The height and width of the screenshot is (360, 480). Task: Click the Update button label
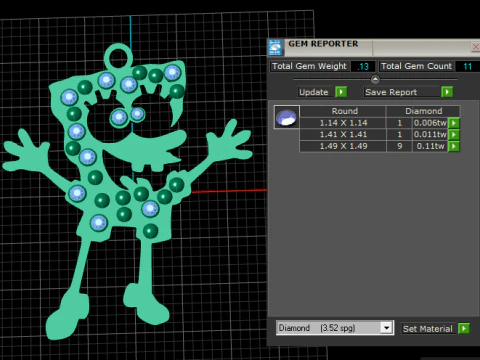tap(314, 92)
